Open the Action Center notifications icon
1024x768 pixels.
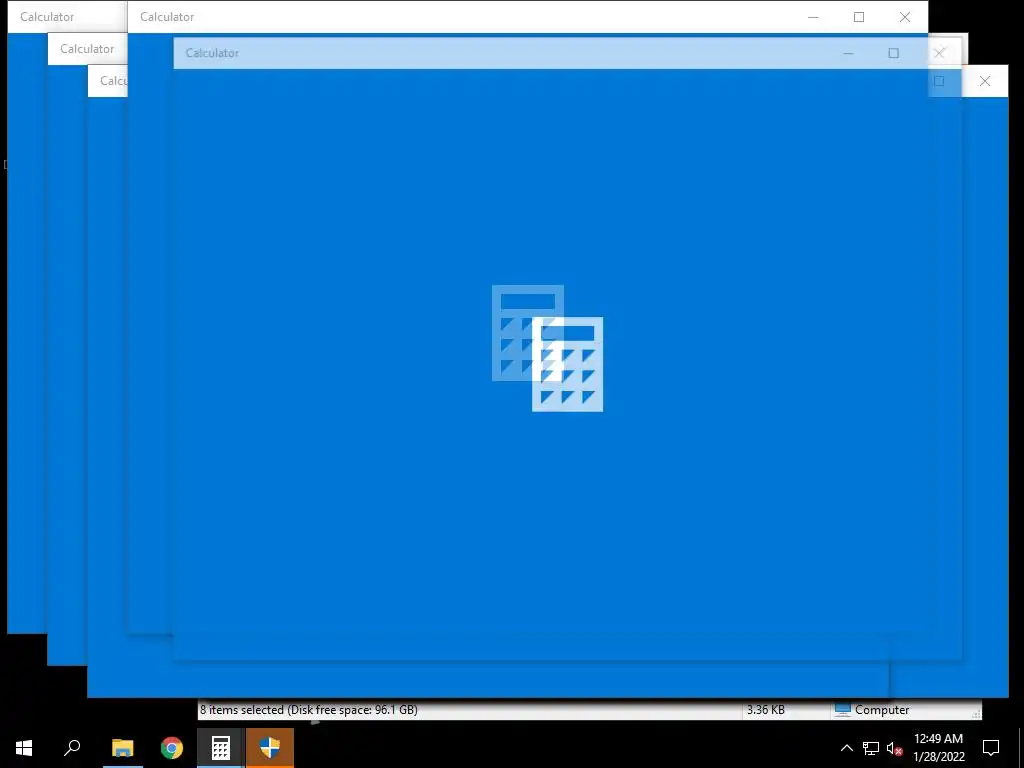991,748
